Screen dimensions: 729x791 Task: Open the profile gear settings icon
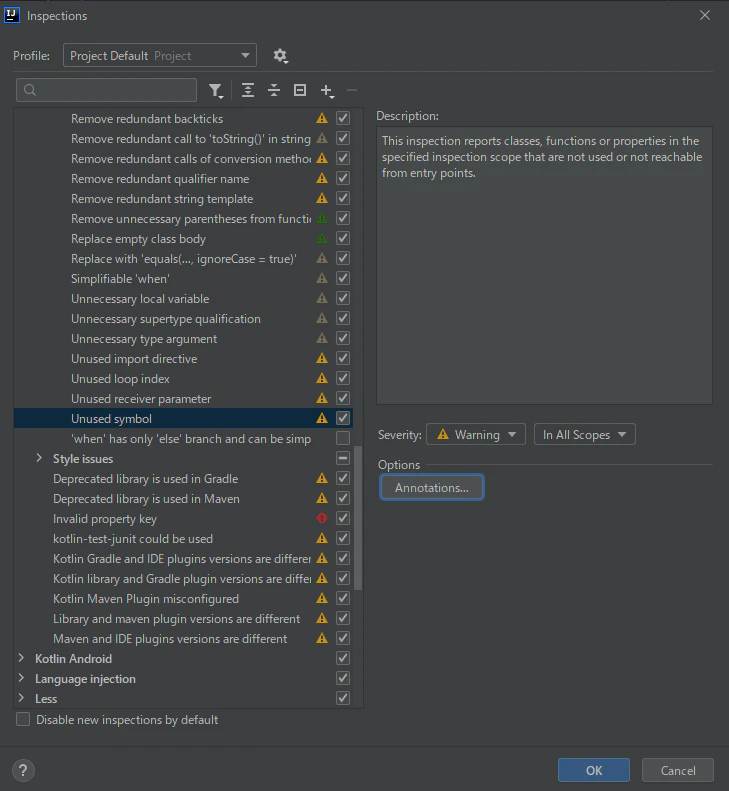coord(281,55)
